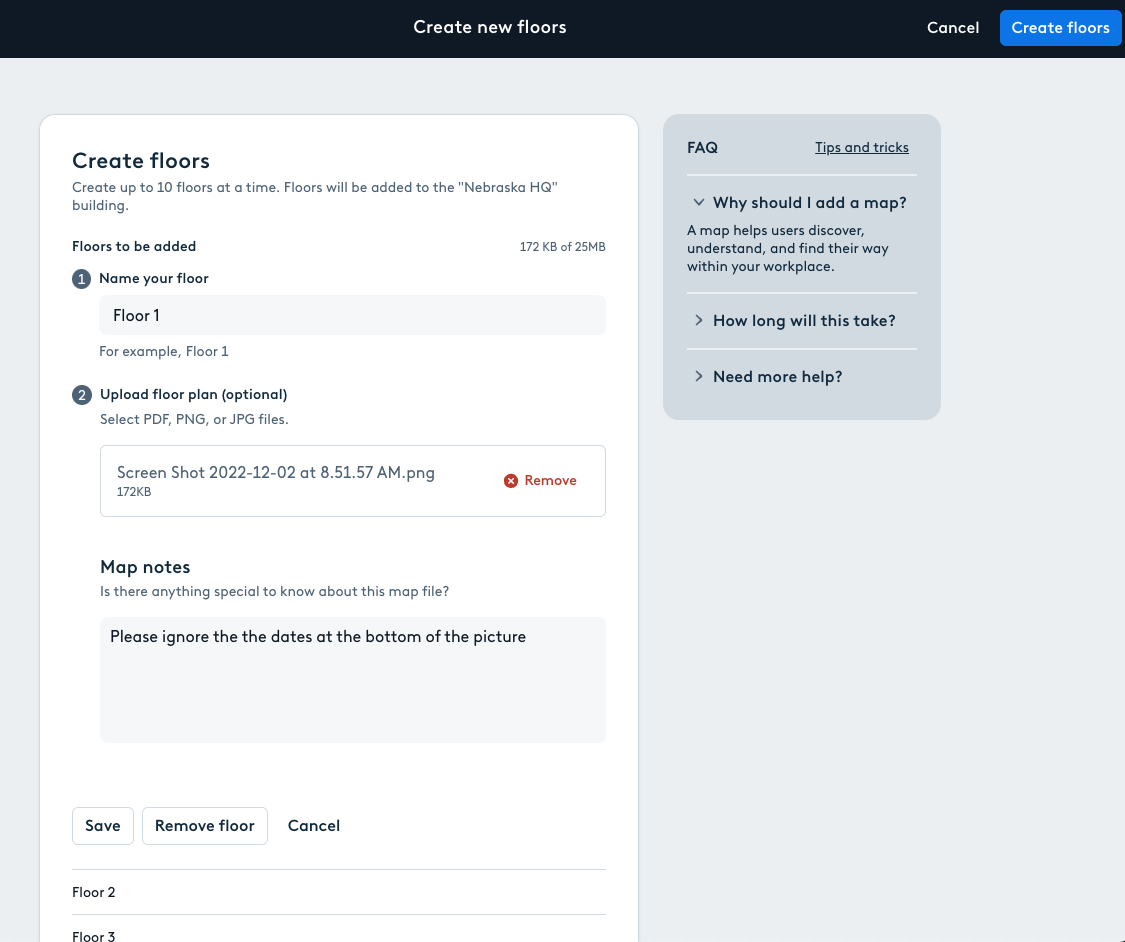Click the blue Create floors button

click(1060, 28)
